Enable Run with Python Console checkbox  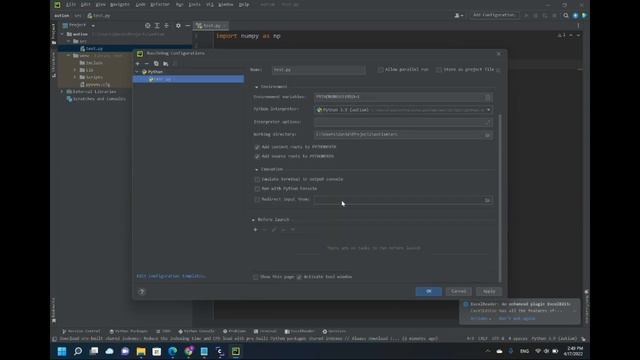point(257,189)
